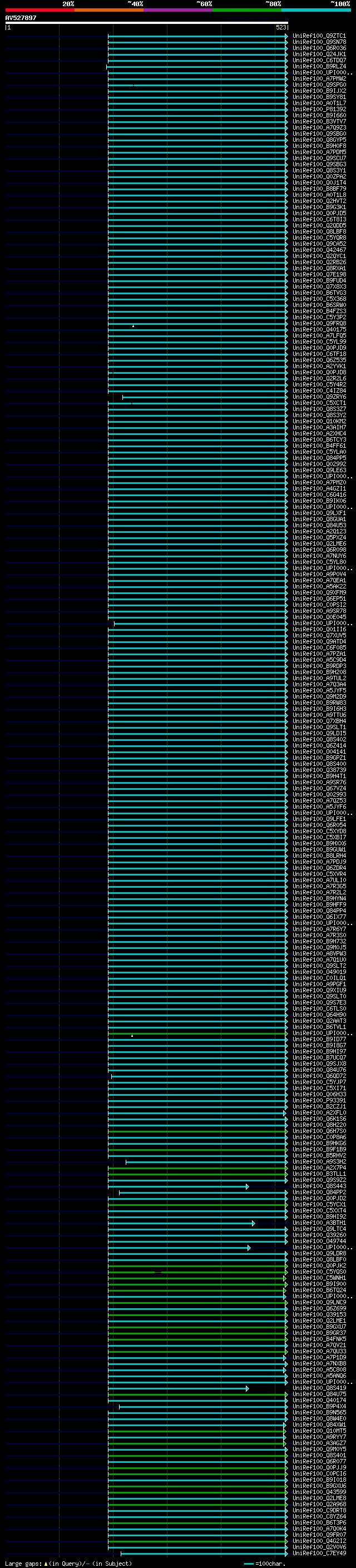Click green alignment bar for UniRef100_Q84U75

198,1394
